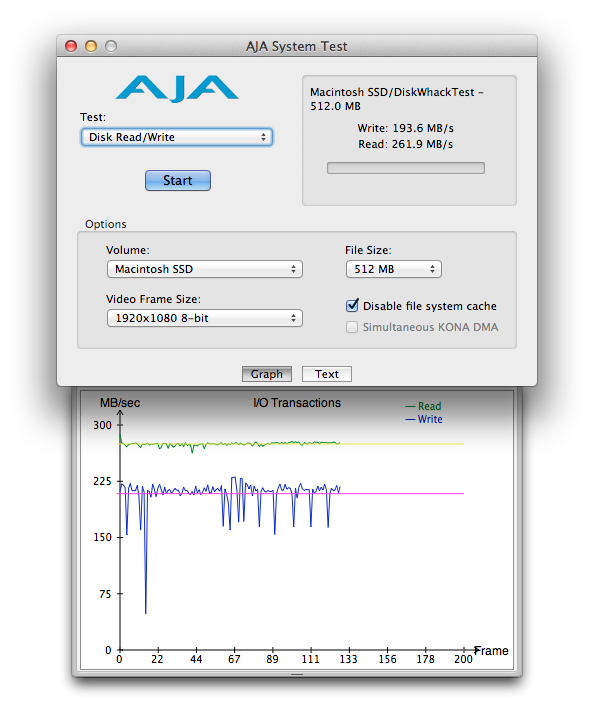Click the Video Frame Size: label
Viewport: 594px width, 701px height.
153,299
